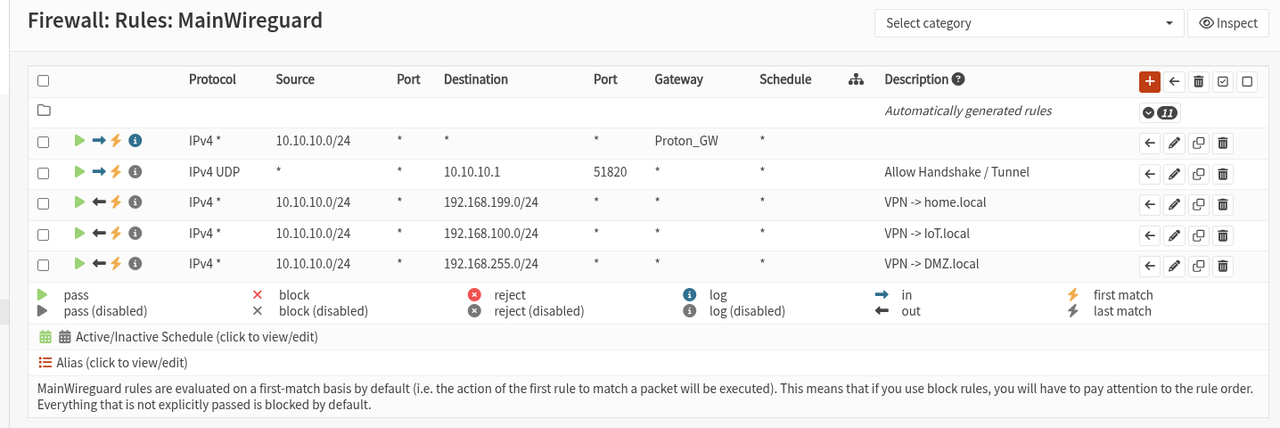Toggle the pass icon on Proton_GW rule

point(80,141)
